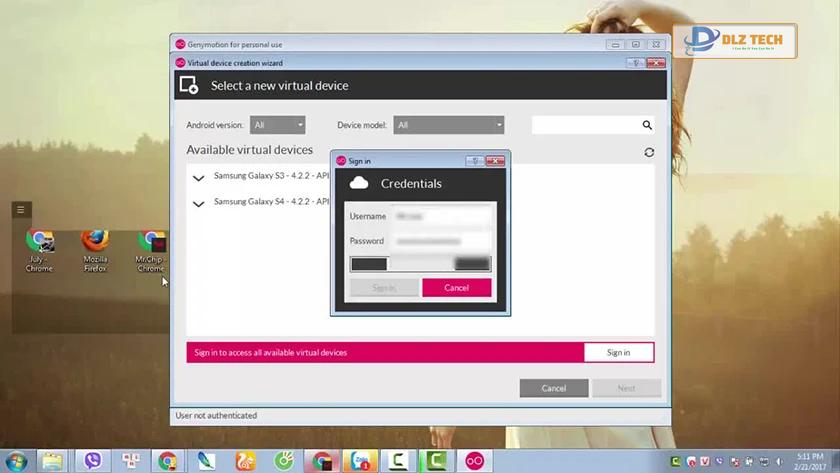
Task: Open the Viber taskbar icon
Action: (x=93, y=461)
